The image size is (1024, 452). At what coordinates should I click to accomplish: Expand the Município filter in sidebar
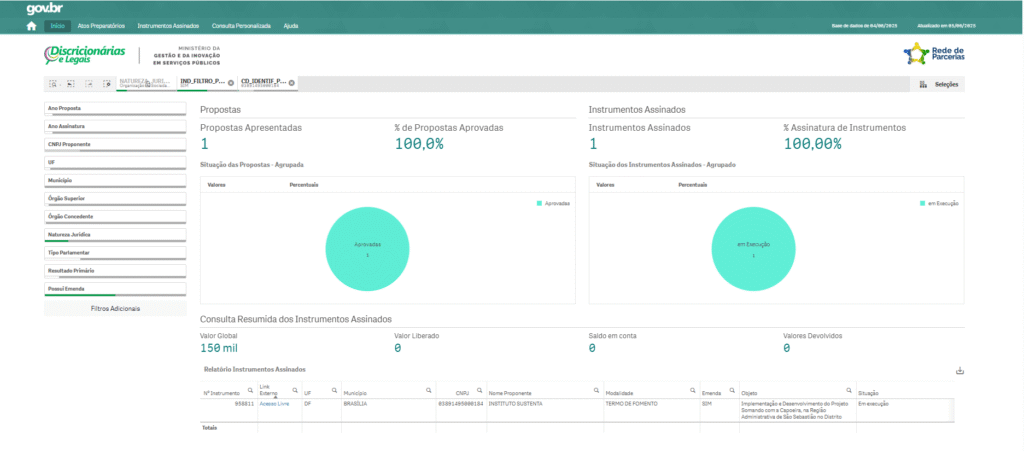[x=116, y=180]
